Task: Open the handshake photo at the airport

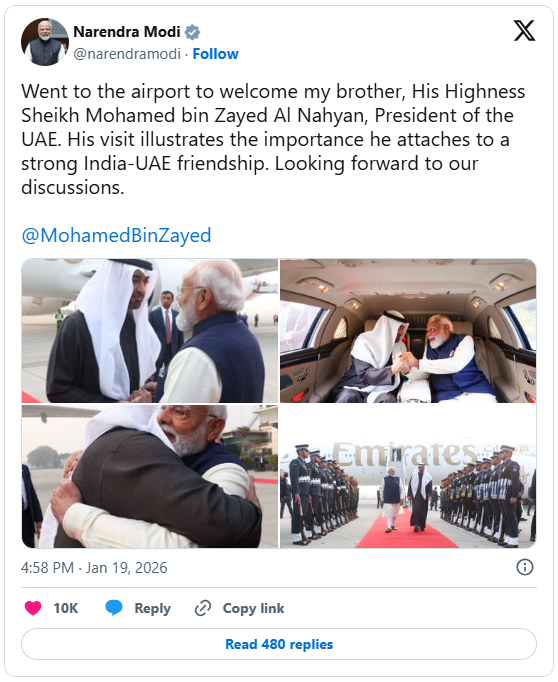Action: pyautogui.click(x=150, y=331)
